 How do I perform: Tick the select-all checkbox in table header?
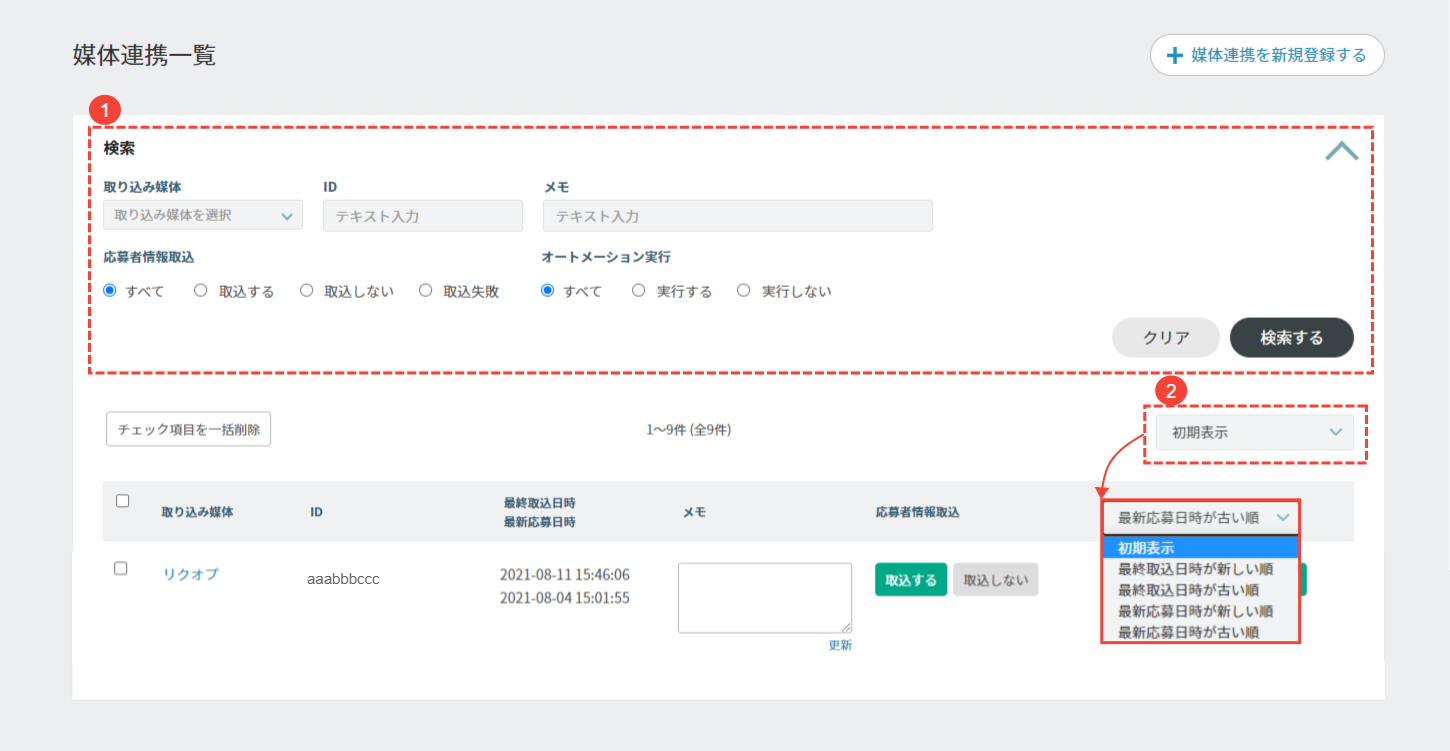(x=123, y=501)
